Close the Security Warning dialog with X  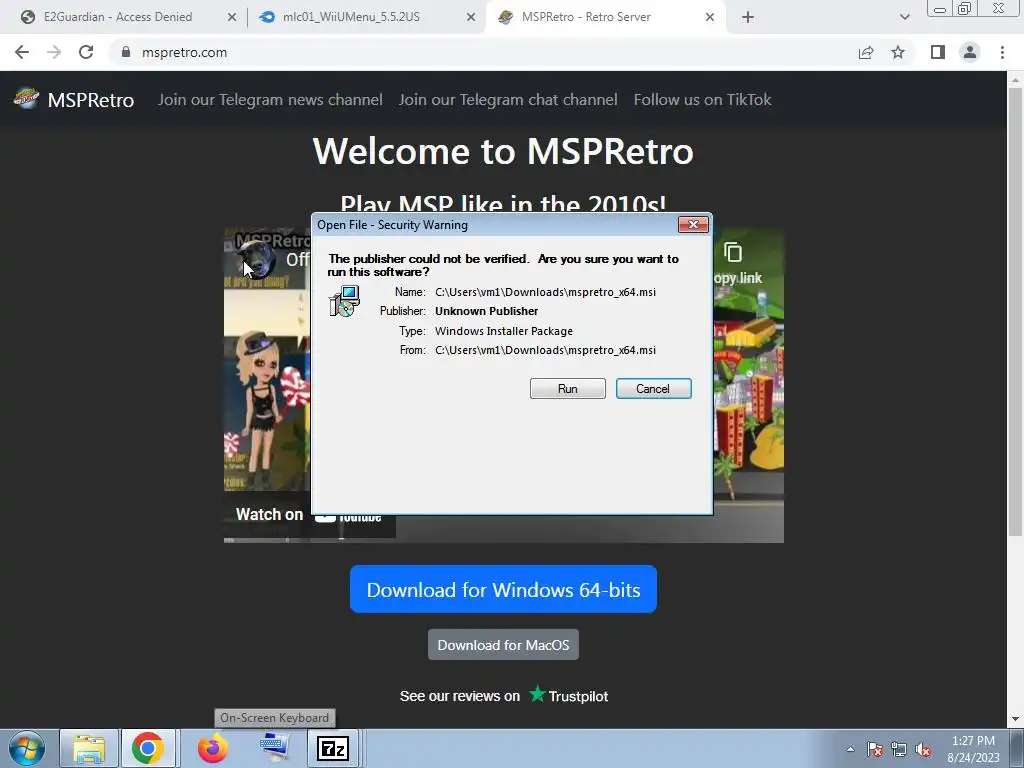(693, 225)
